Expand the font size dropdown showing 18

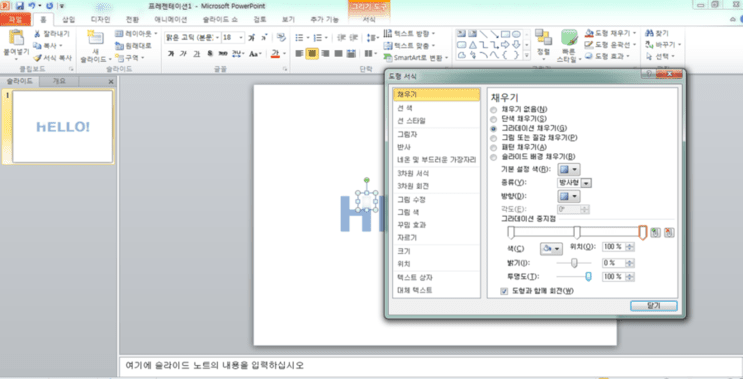(x=241, y=37)
